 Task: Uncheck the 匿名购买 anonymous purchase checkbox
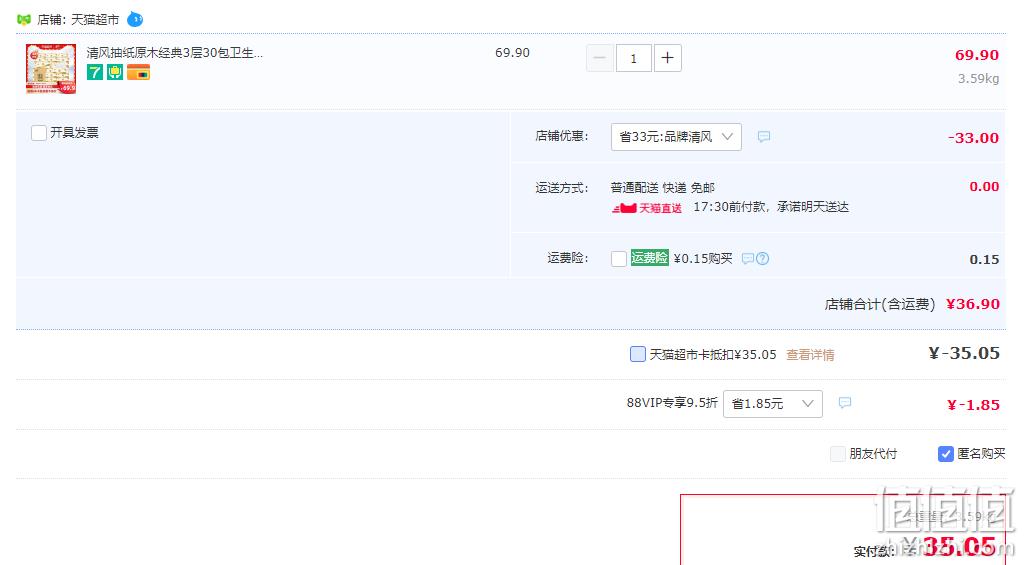click(945, 453)
